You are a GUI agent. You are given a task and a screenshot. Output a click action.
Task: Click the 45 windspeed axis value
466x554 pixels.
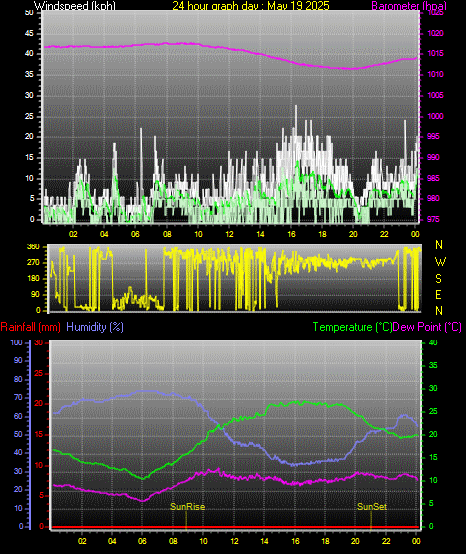(29, 33)
